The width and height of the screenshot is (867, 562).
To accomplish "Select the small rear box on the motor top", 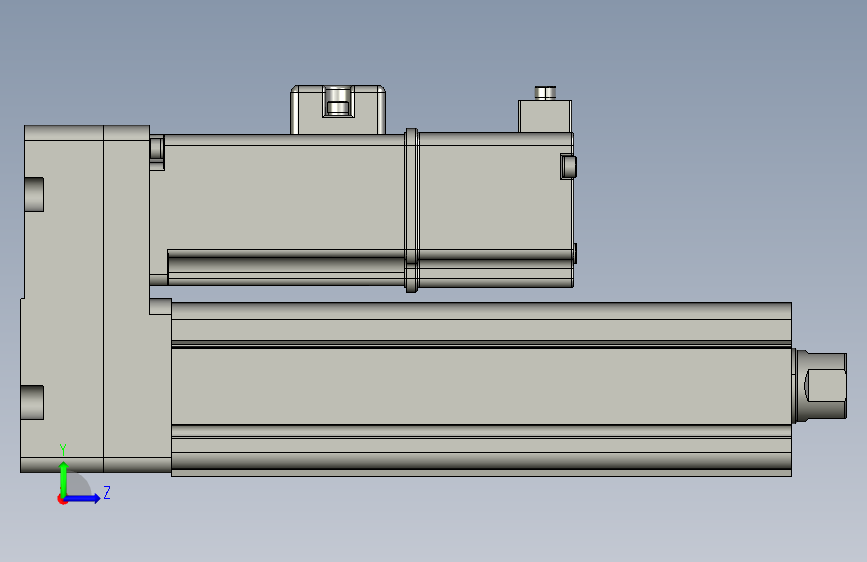I will [545, 116].
